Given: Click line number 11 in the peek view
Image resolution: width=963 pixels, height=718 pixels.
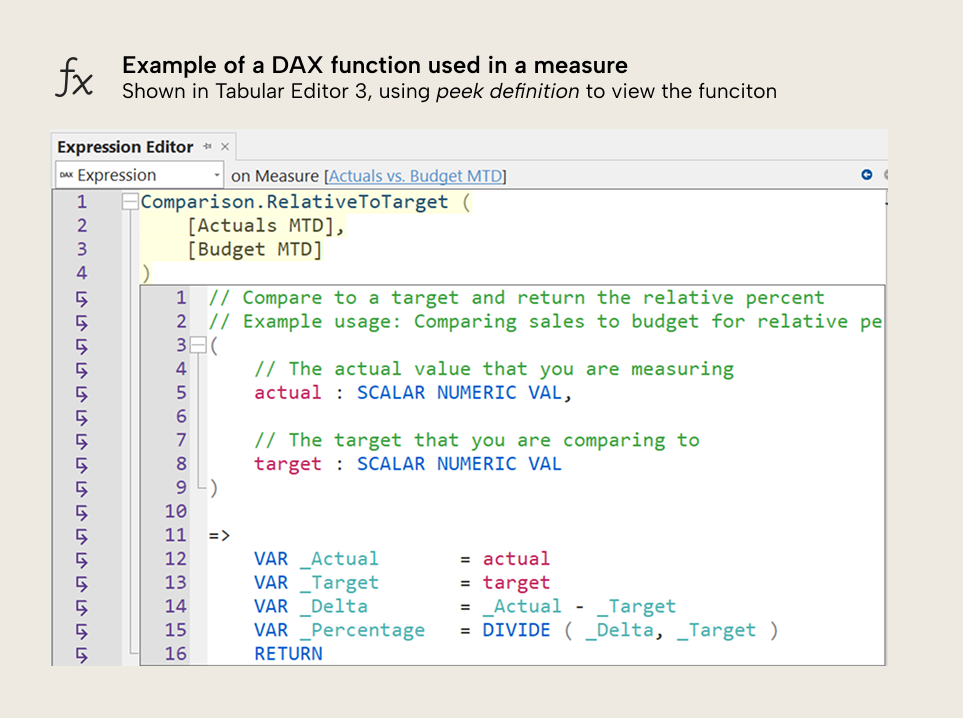Looking at the screenshot, I should (x=176, y=534).
